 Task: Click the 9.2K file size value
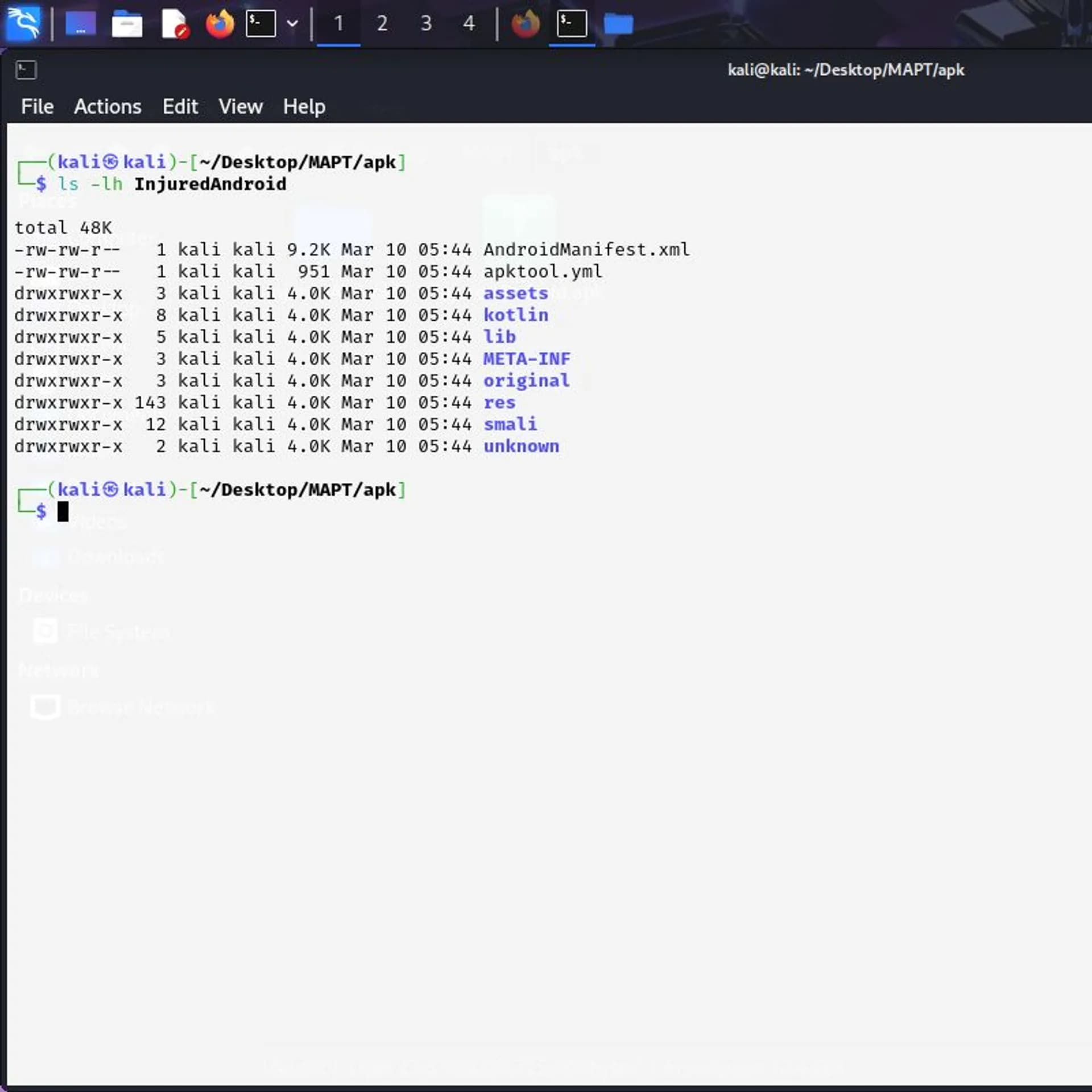tap(308, 249)
